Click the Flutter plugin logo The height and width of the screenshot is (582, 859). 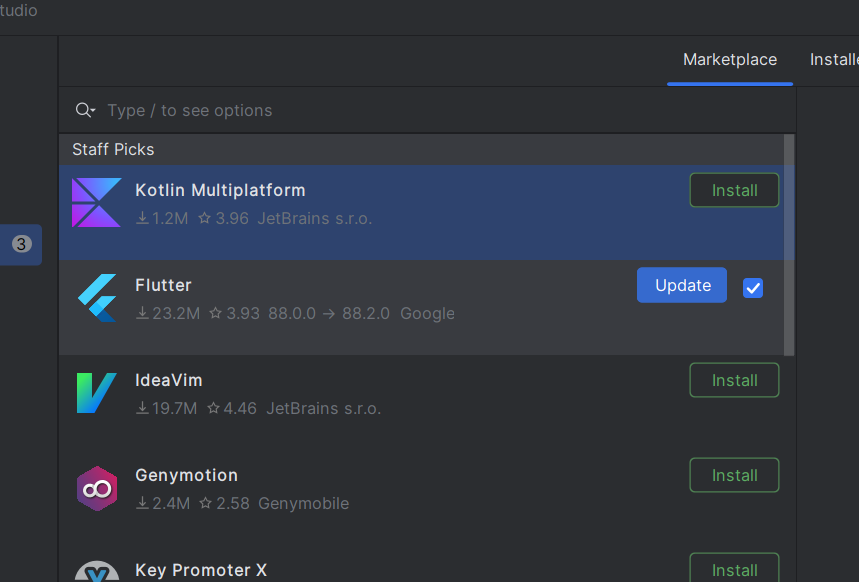[97, 298]
